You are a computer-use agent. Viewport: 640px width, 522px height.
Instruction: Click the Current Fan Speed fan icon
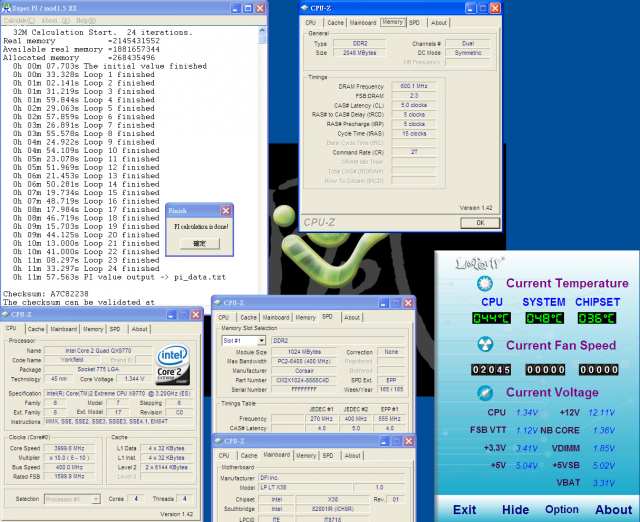pos(485,344)
